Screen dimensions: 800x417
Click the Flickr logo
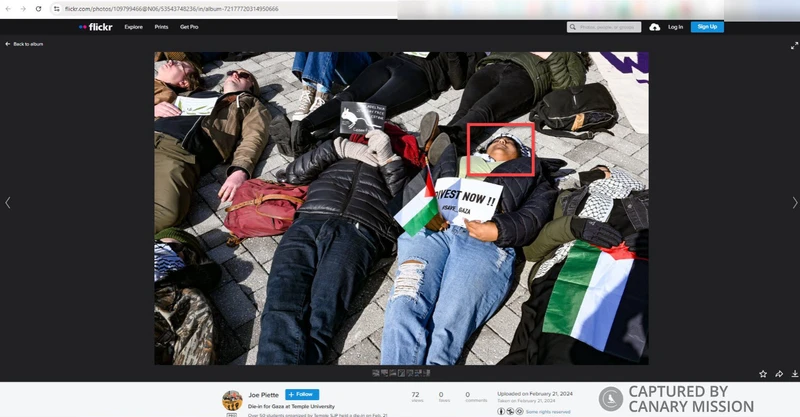(96, 27)
